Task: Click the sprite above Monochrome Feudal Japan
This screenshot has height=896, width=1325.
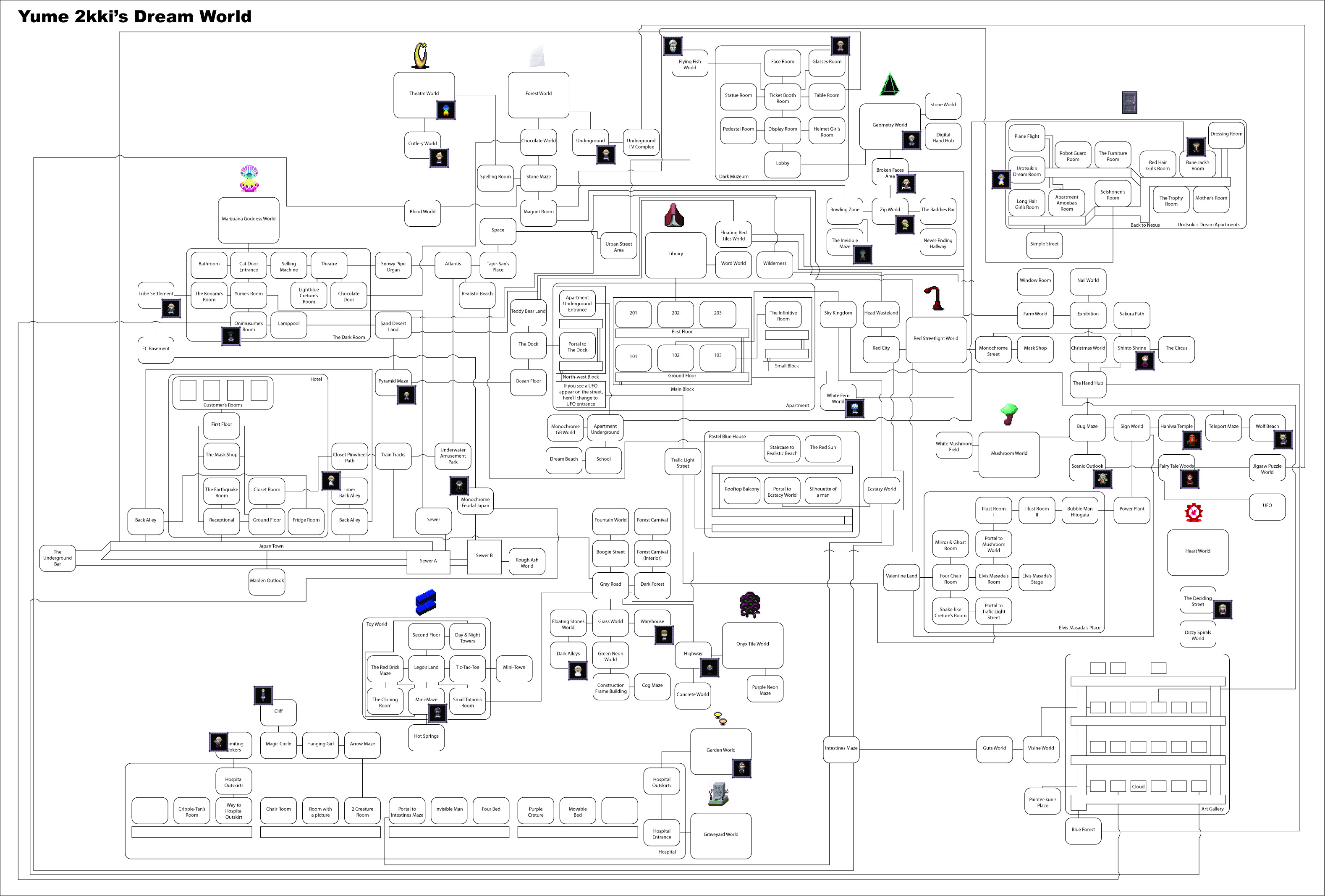Action: click(x=459, y=485)
